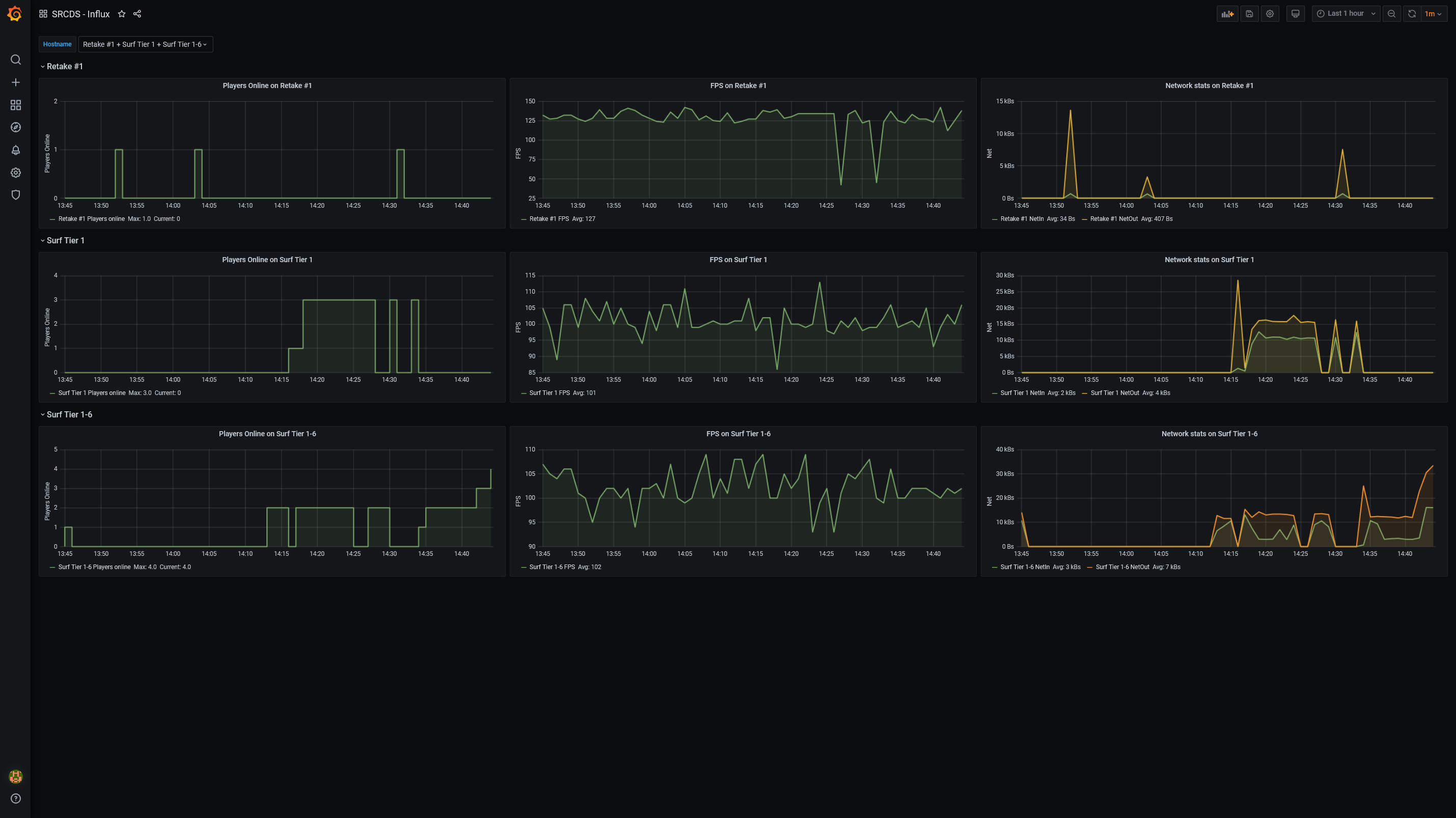Screen dimensions: 1456x818
Task: Toggle Surf Tier 1-6 FPS legend entry
Action: click(552, 567)
